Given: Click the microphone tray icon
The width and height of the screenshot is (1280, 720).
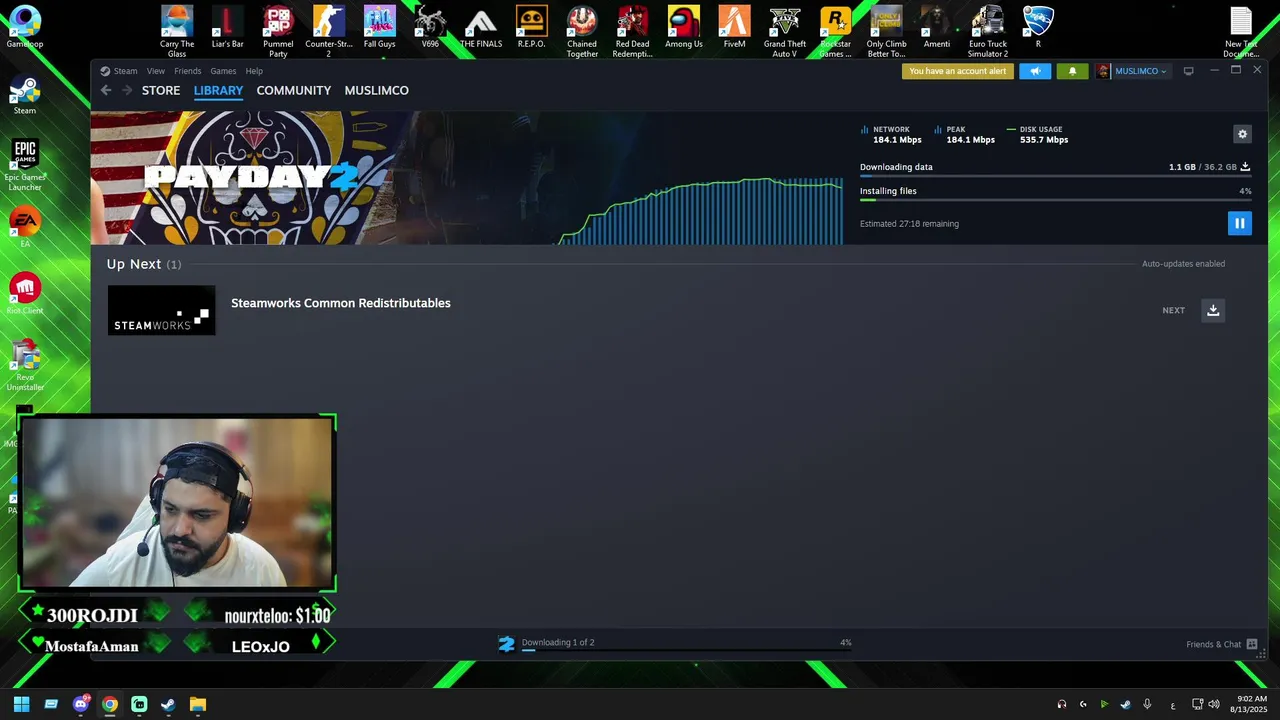Looking at the screenshot, I should coord(1147,704).
